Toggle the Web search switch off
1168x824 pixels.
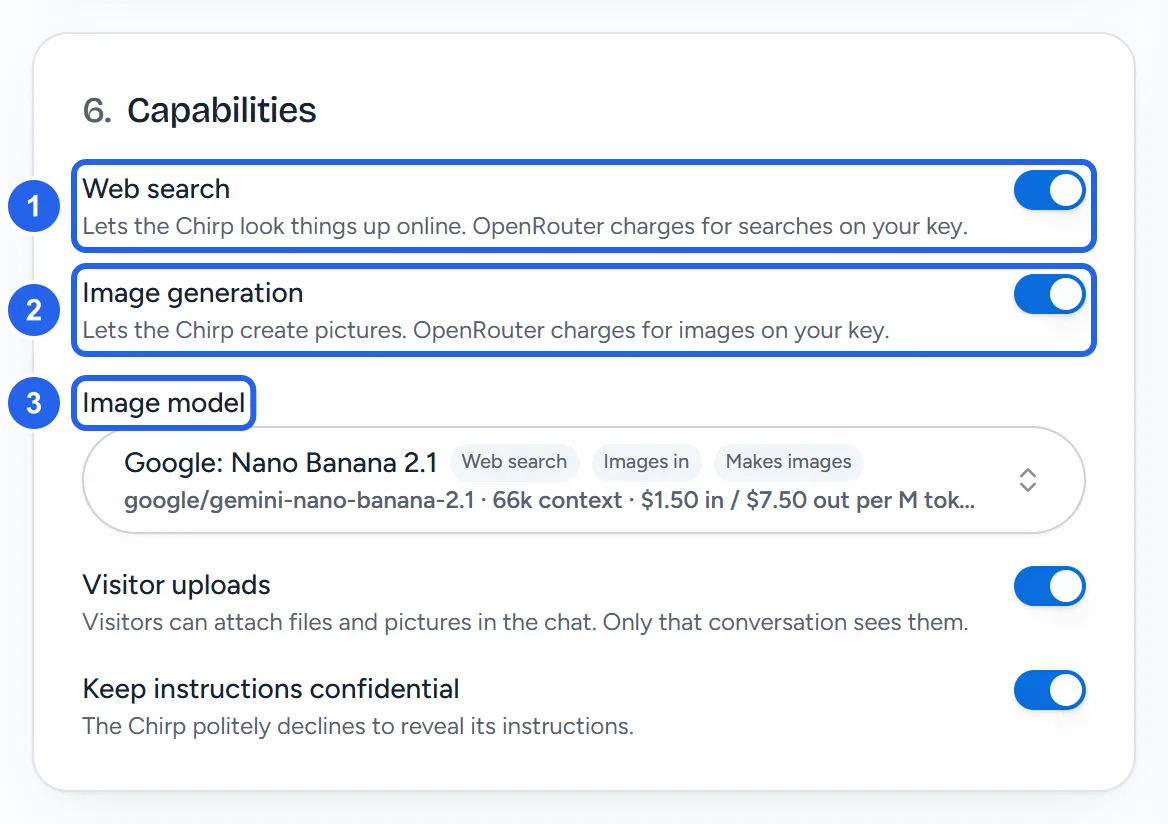[x=1049, y=190]
